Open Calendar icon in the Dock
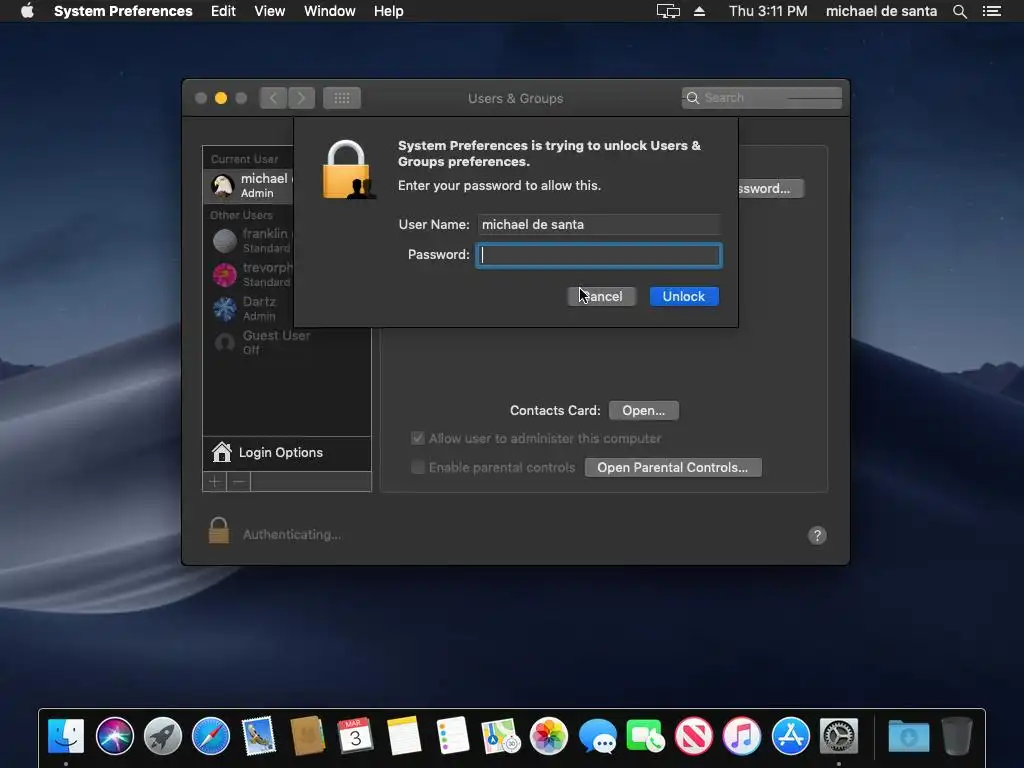 pos(356,736)
